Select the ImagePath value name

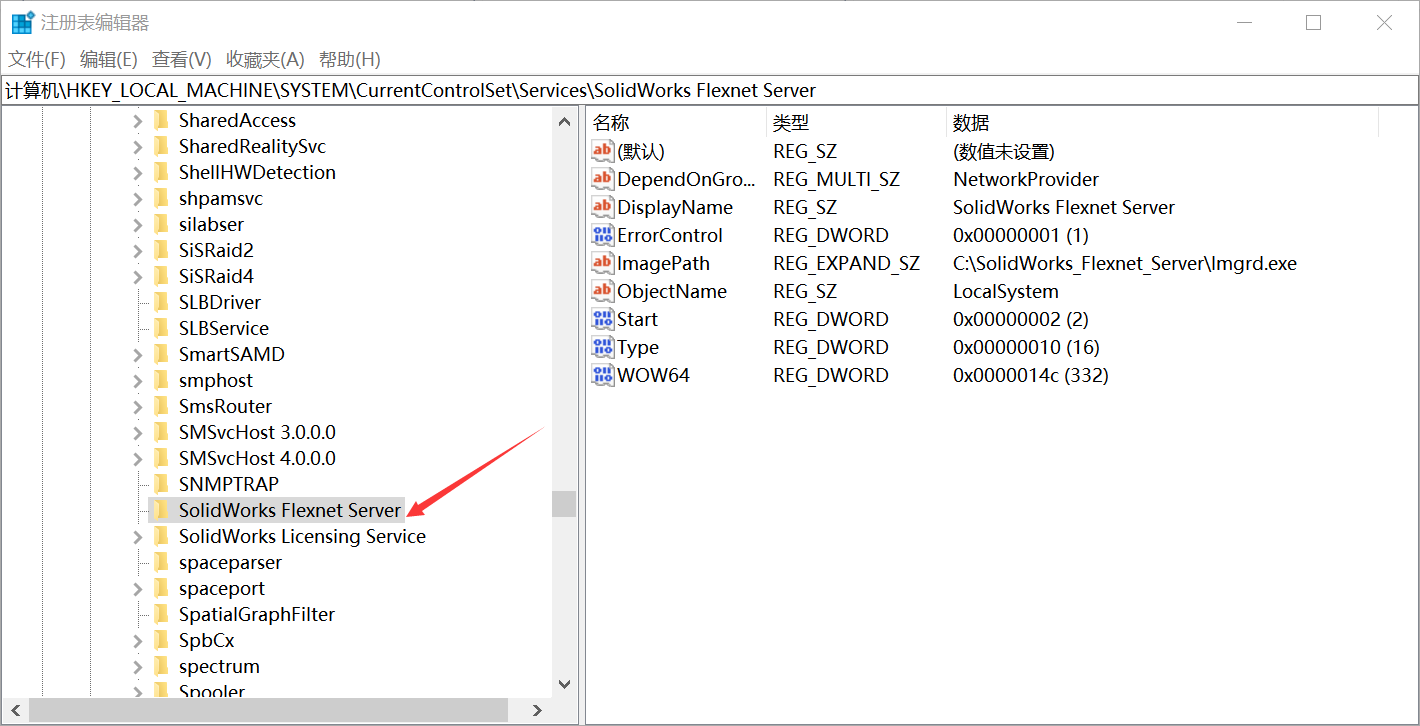tap(663, 263)
